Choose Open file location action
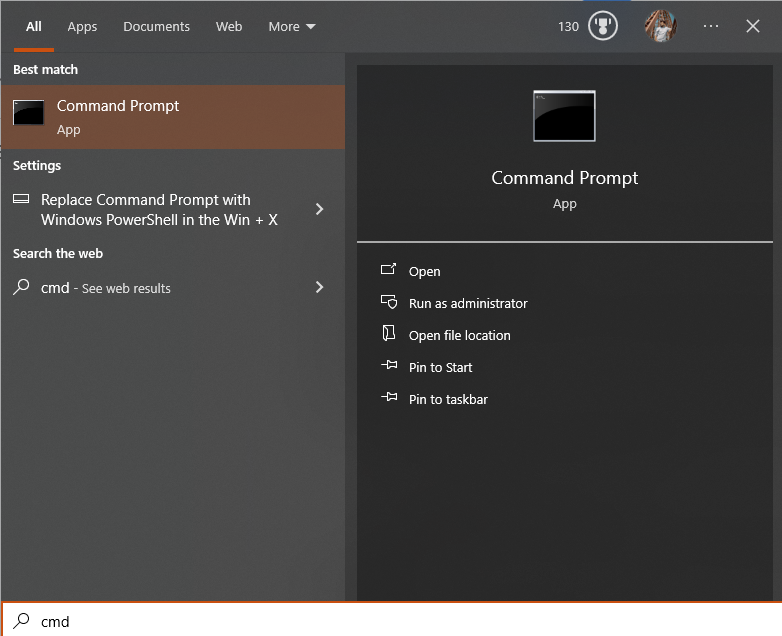The image size is (782, 636). coord(459,335)
